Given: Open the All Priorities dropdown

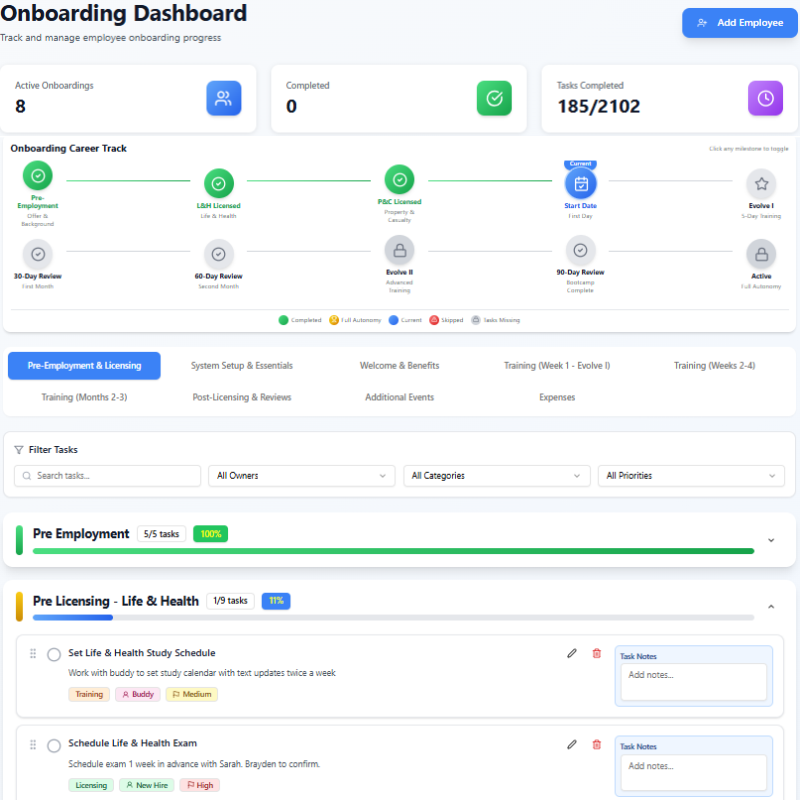Looking at the screenshot, I should (x=691, y=476).
